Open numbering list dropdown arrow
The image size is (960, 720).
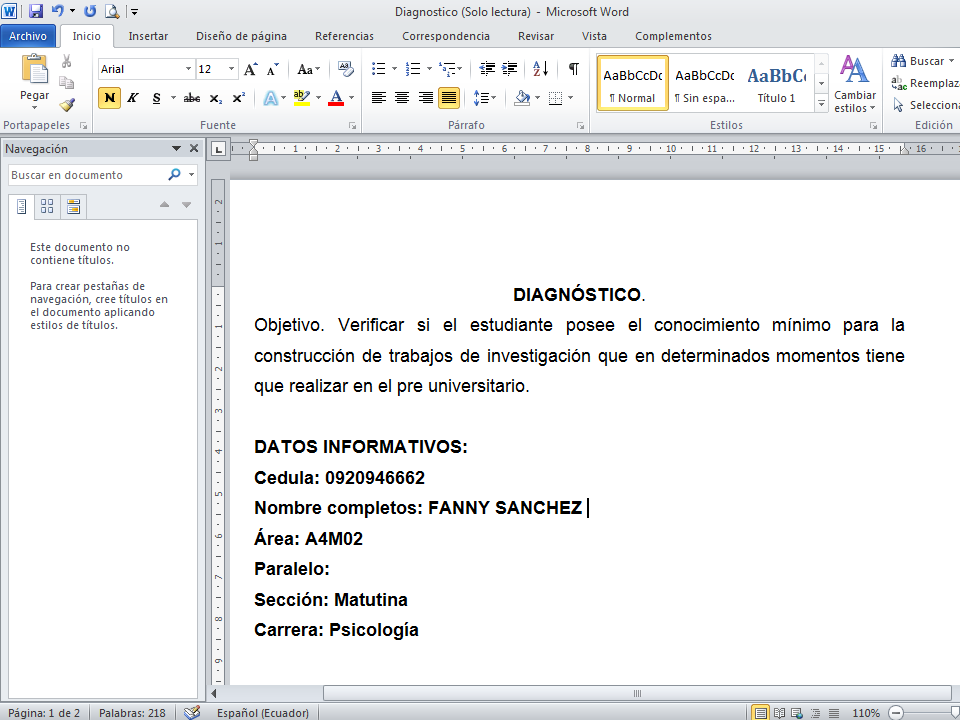(429, 69)
